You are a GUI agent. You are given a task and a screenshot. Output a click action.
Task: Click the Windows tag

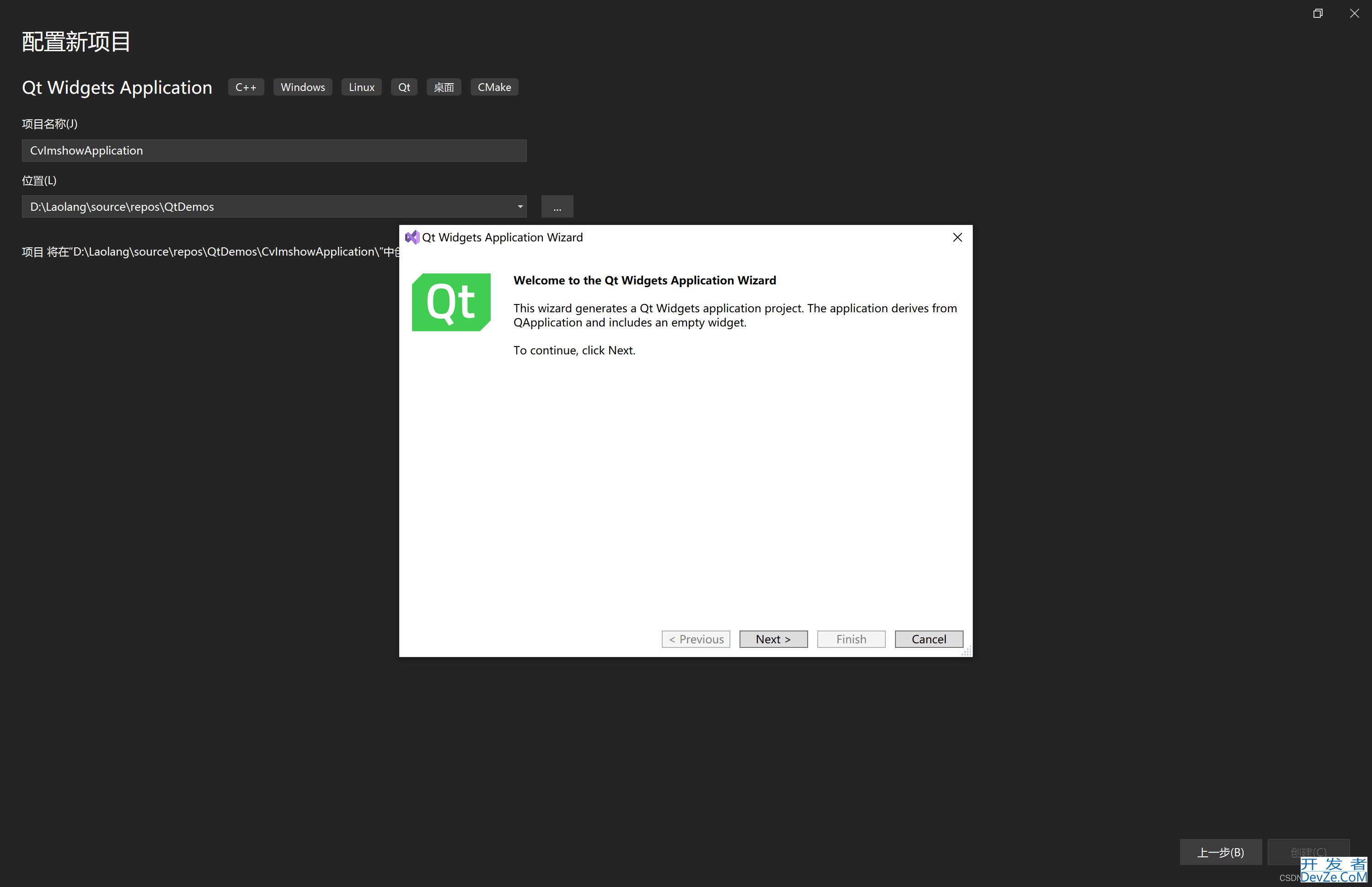pyautogui.click(x=303, y=87)
